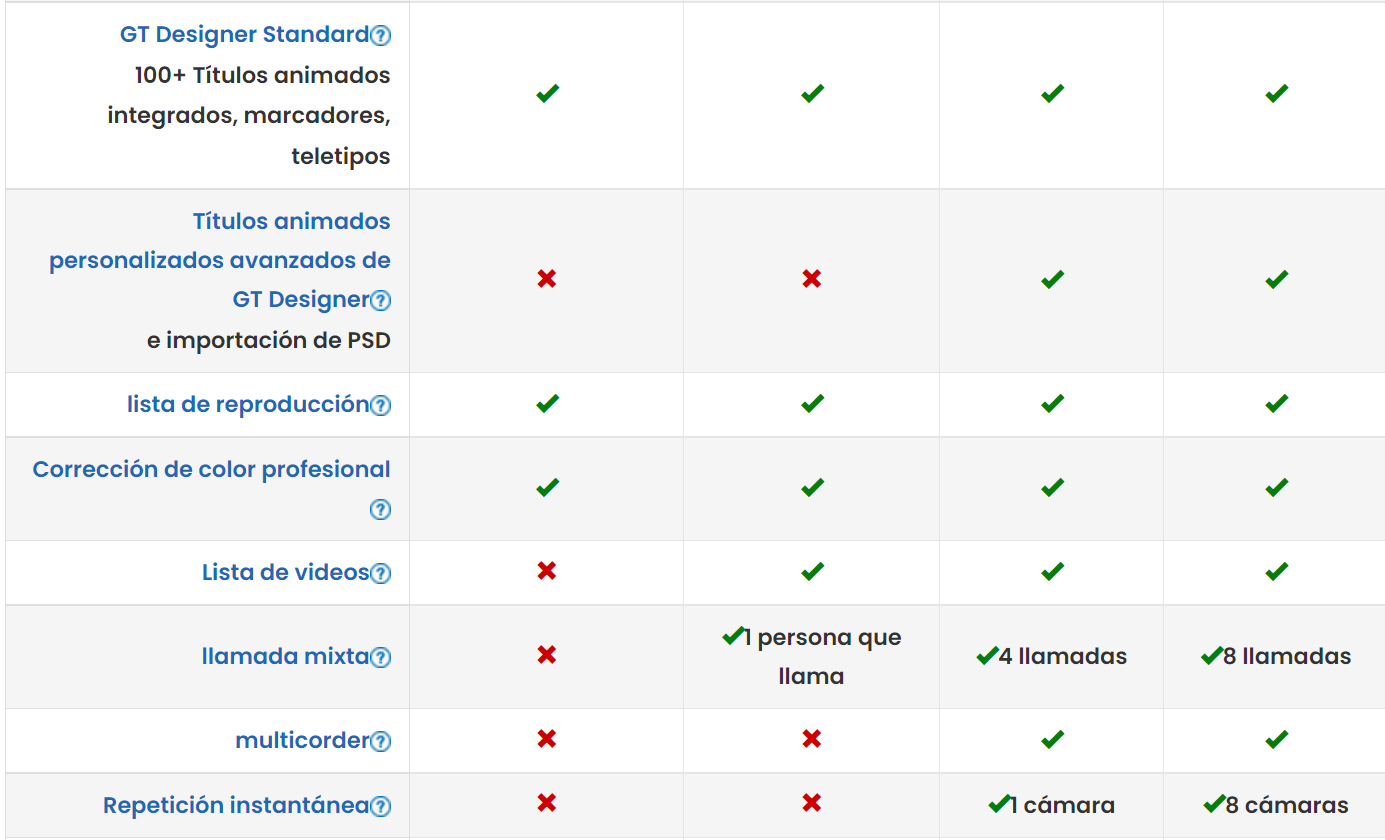Click the 8 llamadas cell
Screen dimensions: 1385x840
point(1276,656)
